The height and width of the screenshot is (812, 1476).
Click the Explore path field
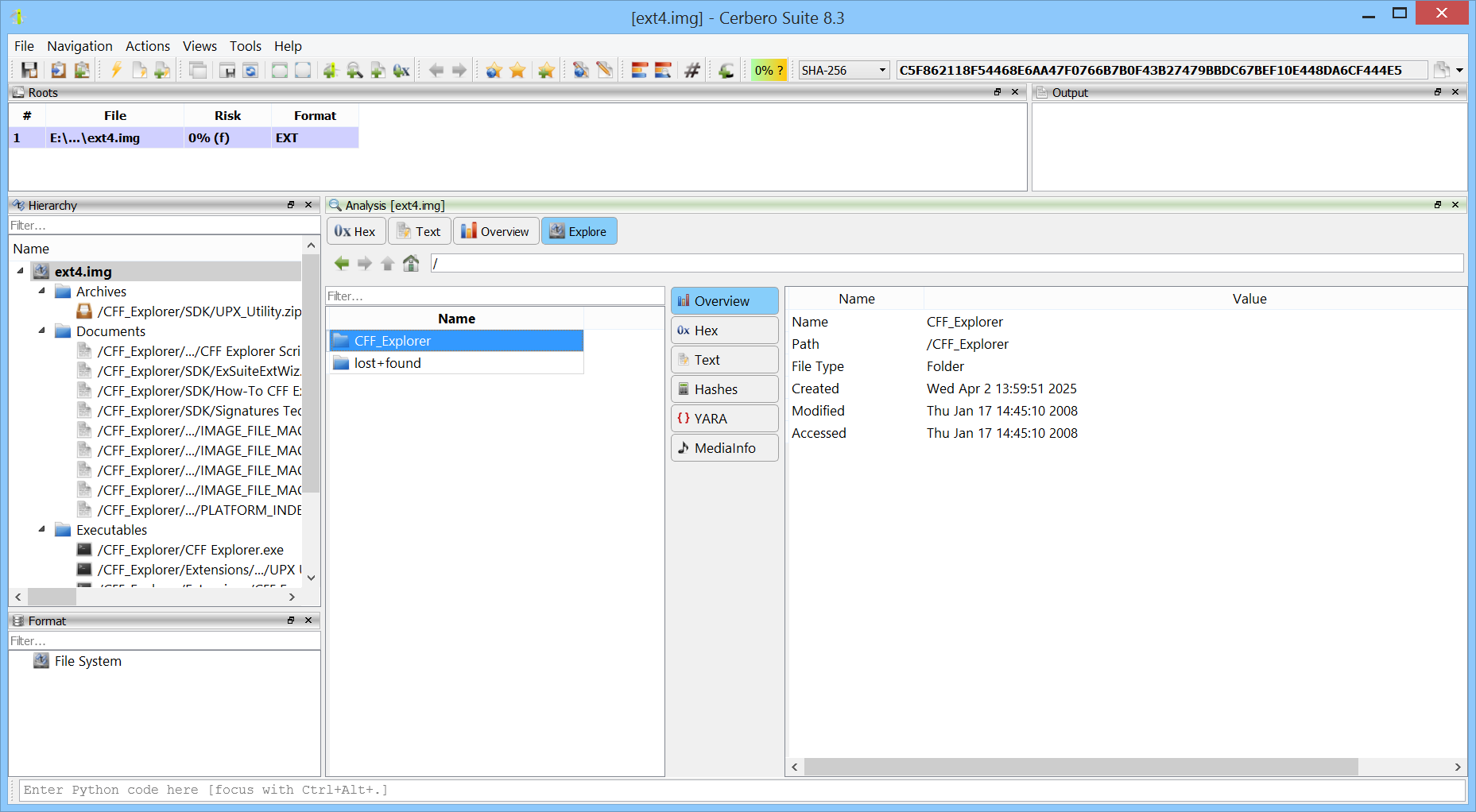(x=947, y=263)
